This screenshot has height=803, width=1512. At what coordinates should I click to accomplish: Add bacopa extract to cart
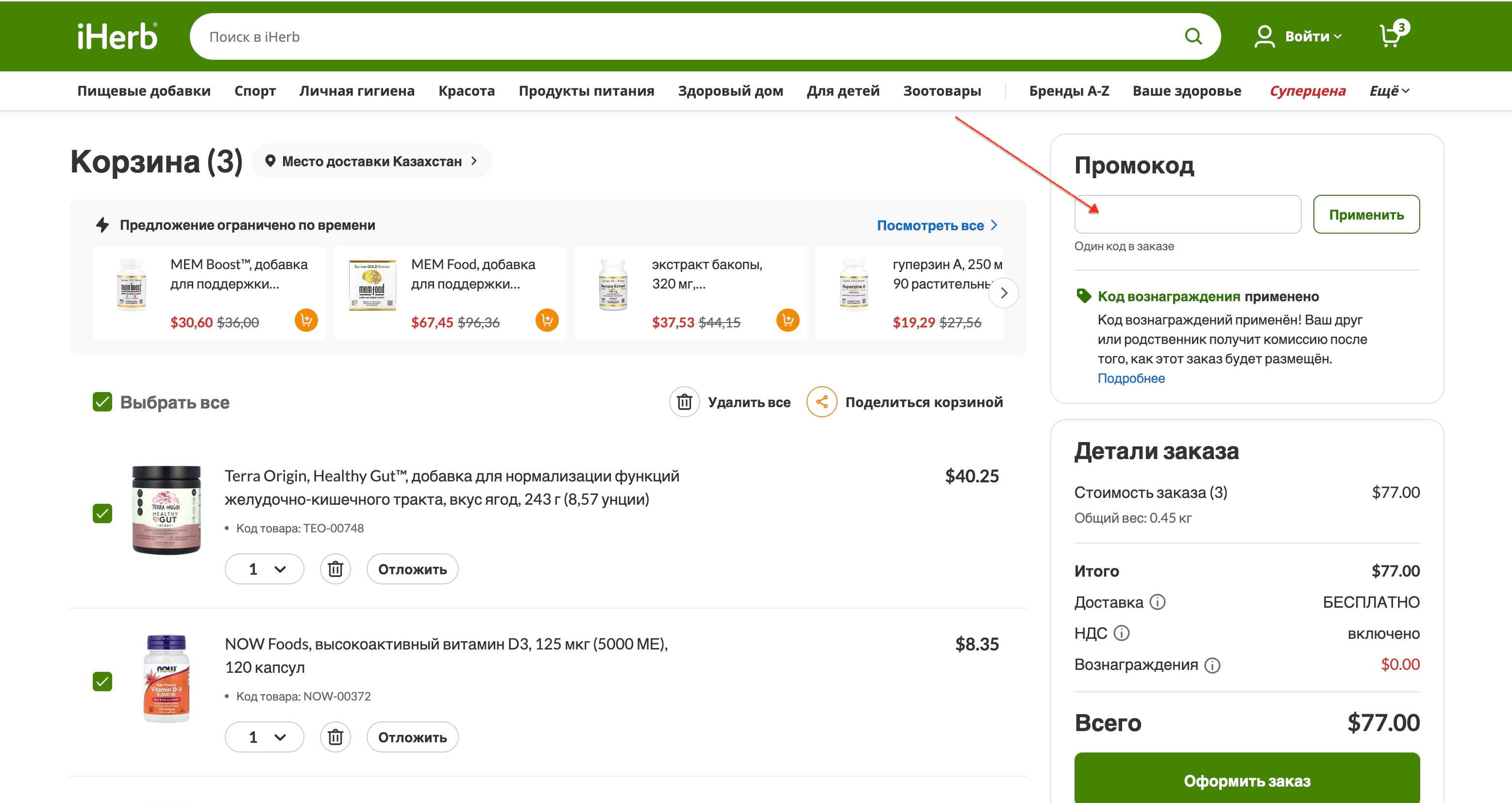click(x=787, y=320)
